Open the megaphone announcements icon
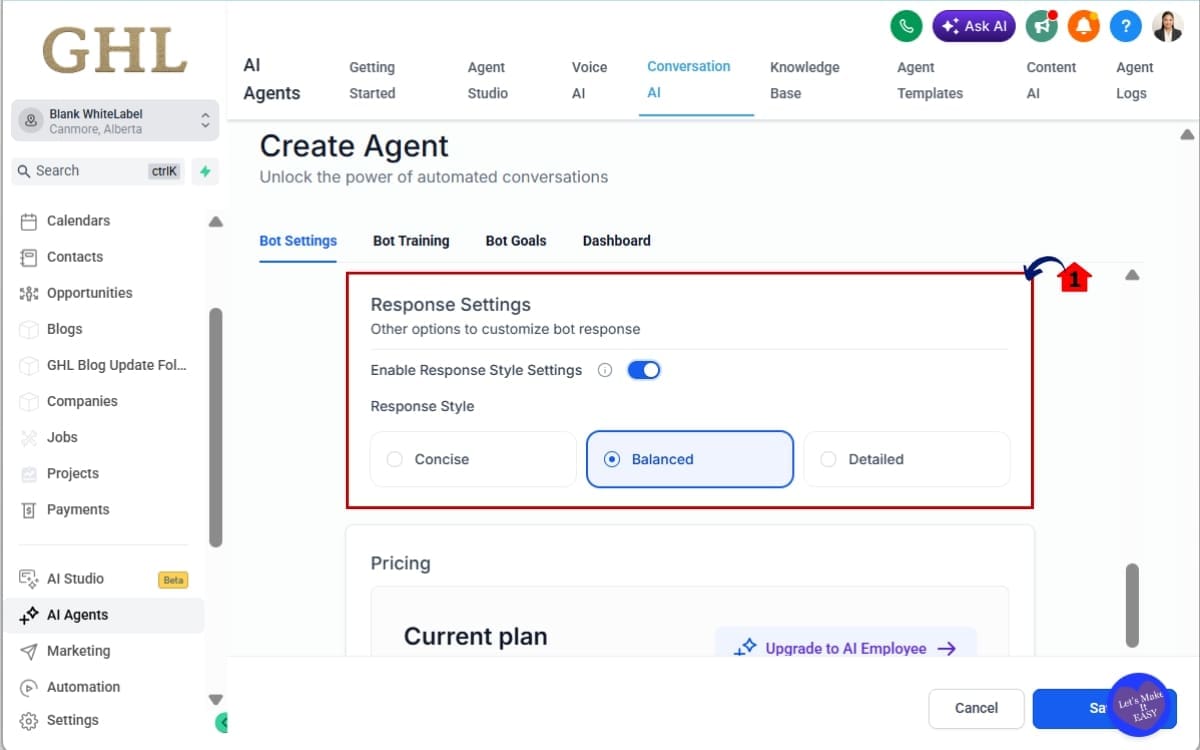1200x750 pixels. coord(1042,26)
